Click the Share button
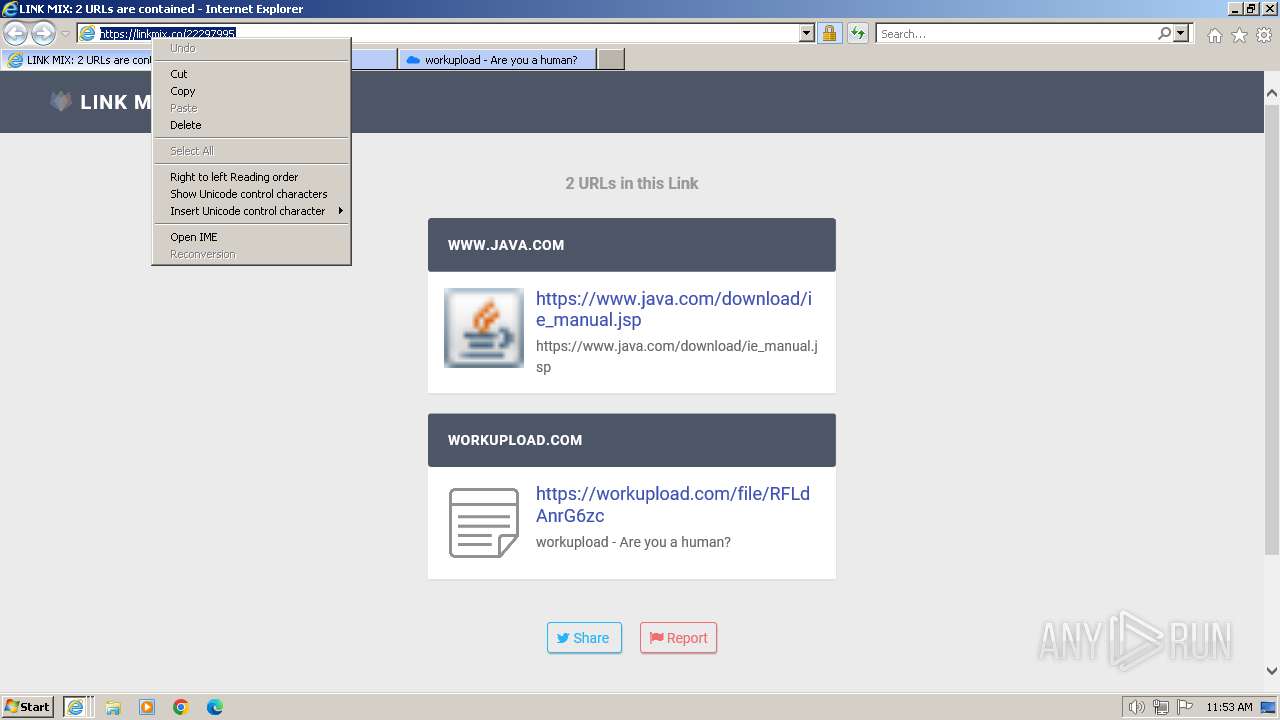Viewport: 1280px width, 720px height. [x=584, y=638]
